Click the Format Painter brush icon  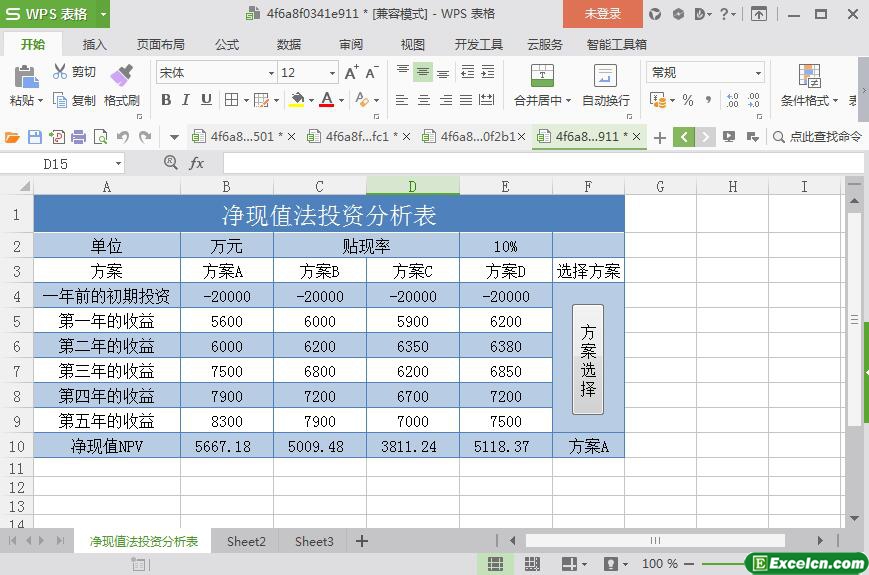click(121, 76)
